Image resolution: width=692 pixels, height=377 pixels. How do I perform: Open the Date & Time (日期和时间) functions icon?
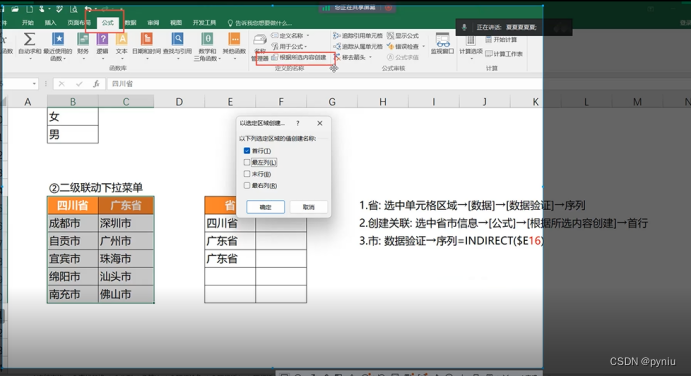pyautogui.click(x=147, y=39)
